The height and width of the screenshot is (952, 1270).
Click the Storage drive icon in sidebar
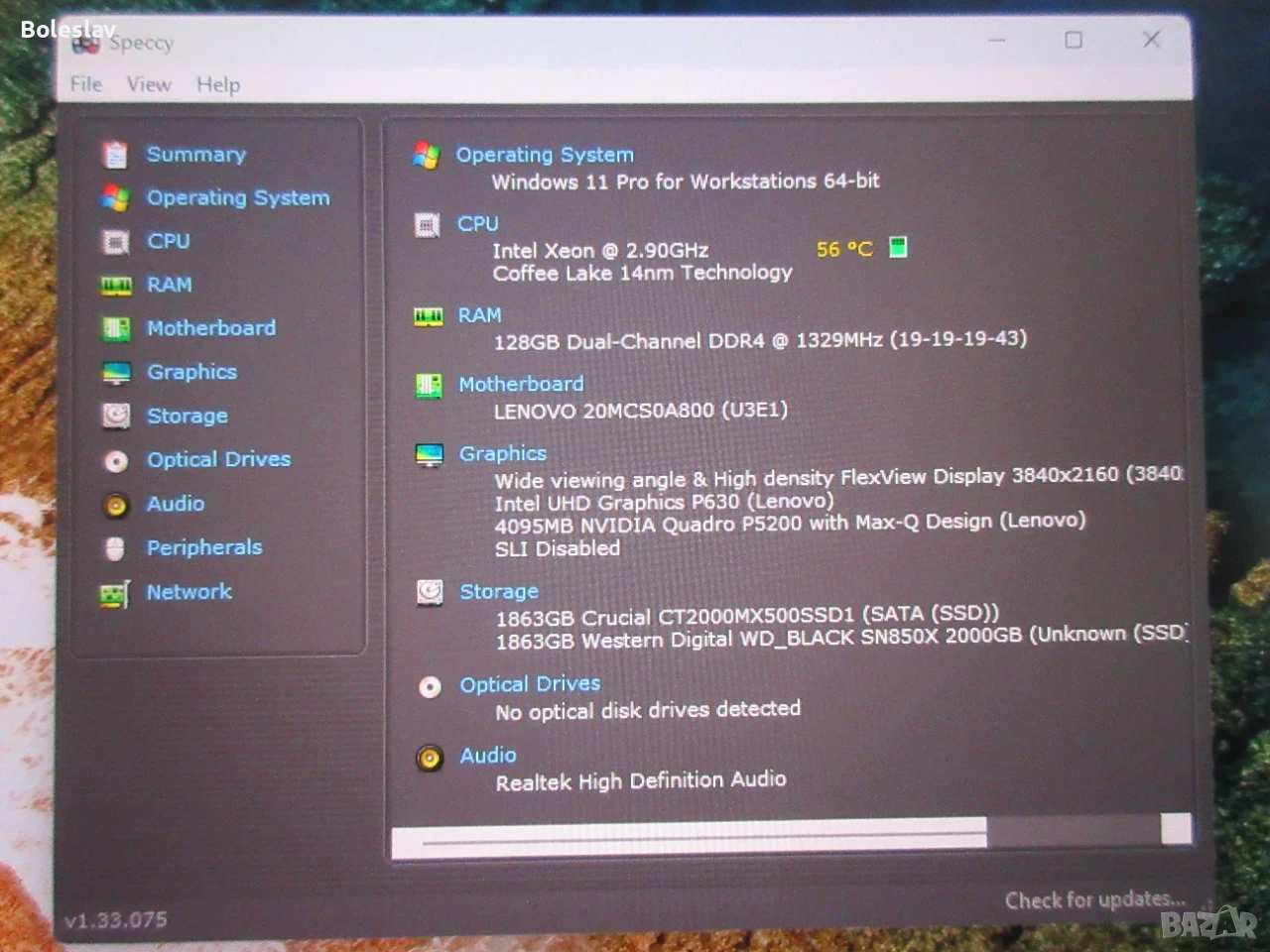point(116,416)
